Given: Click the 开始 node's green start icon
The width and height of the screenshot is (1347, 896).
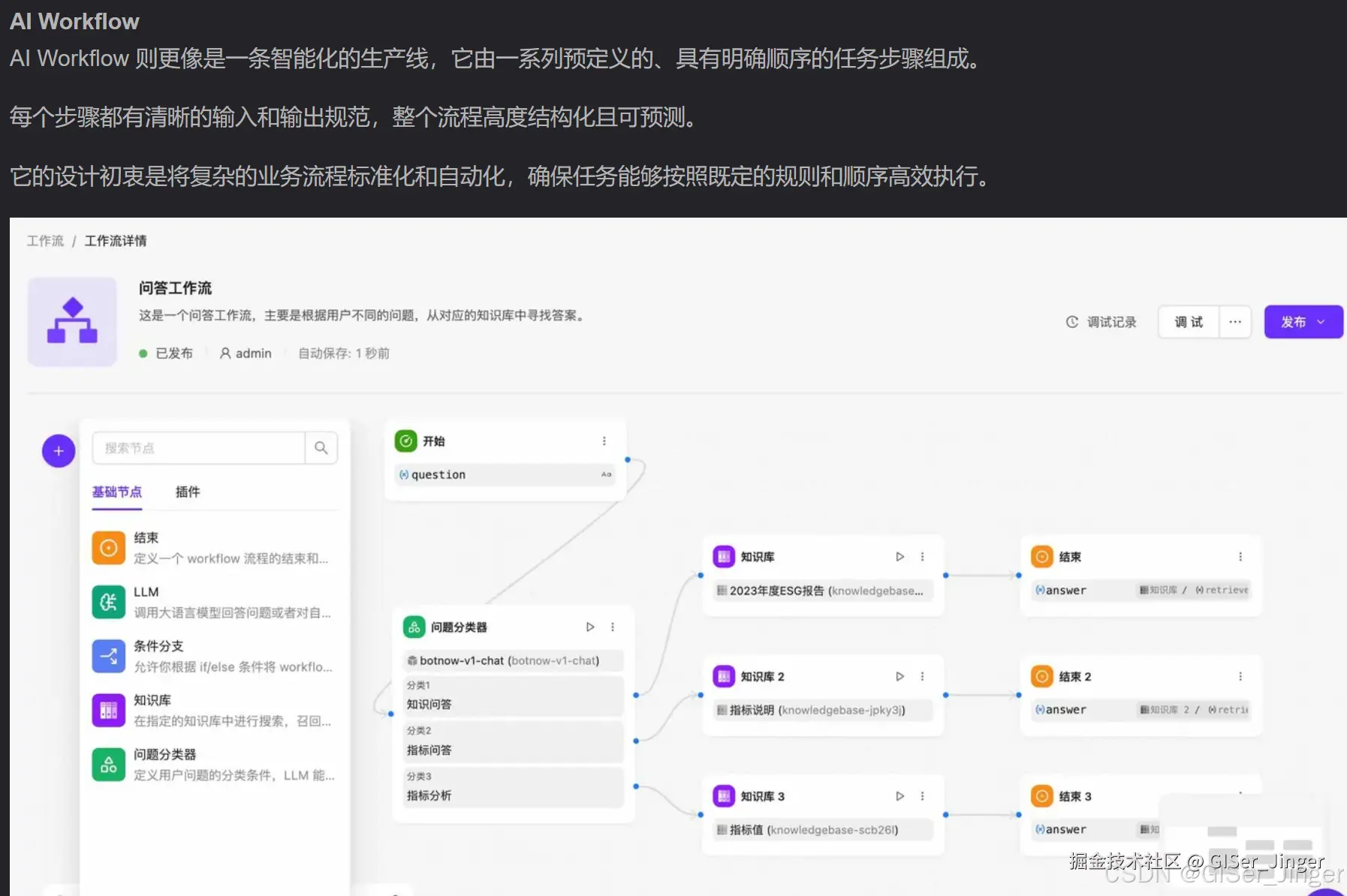Looking at the screenshot, I should 405,441.
